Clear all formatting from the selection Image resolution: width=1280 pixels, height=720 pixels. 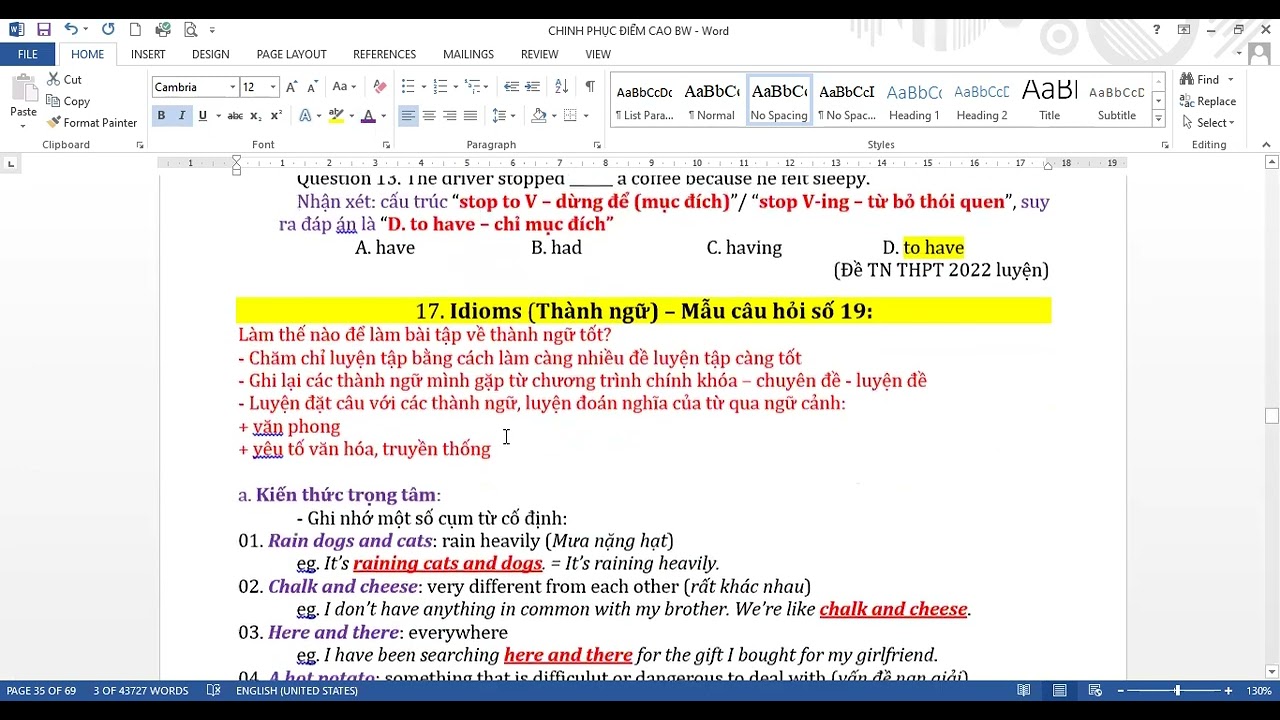(x=379, y=87)
